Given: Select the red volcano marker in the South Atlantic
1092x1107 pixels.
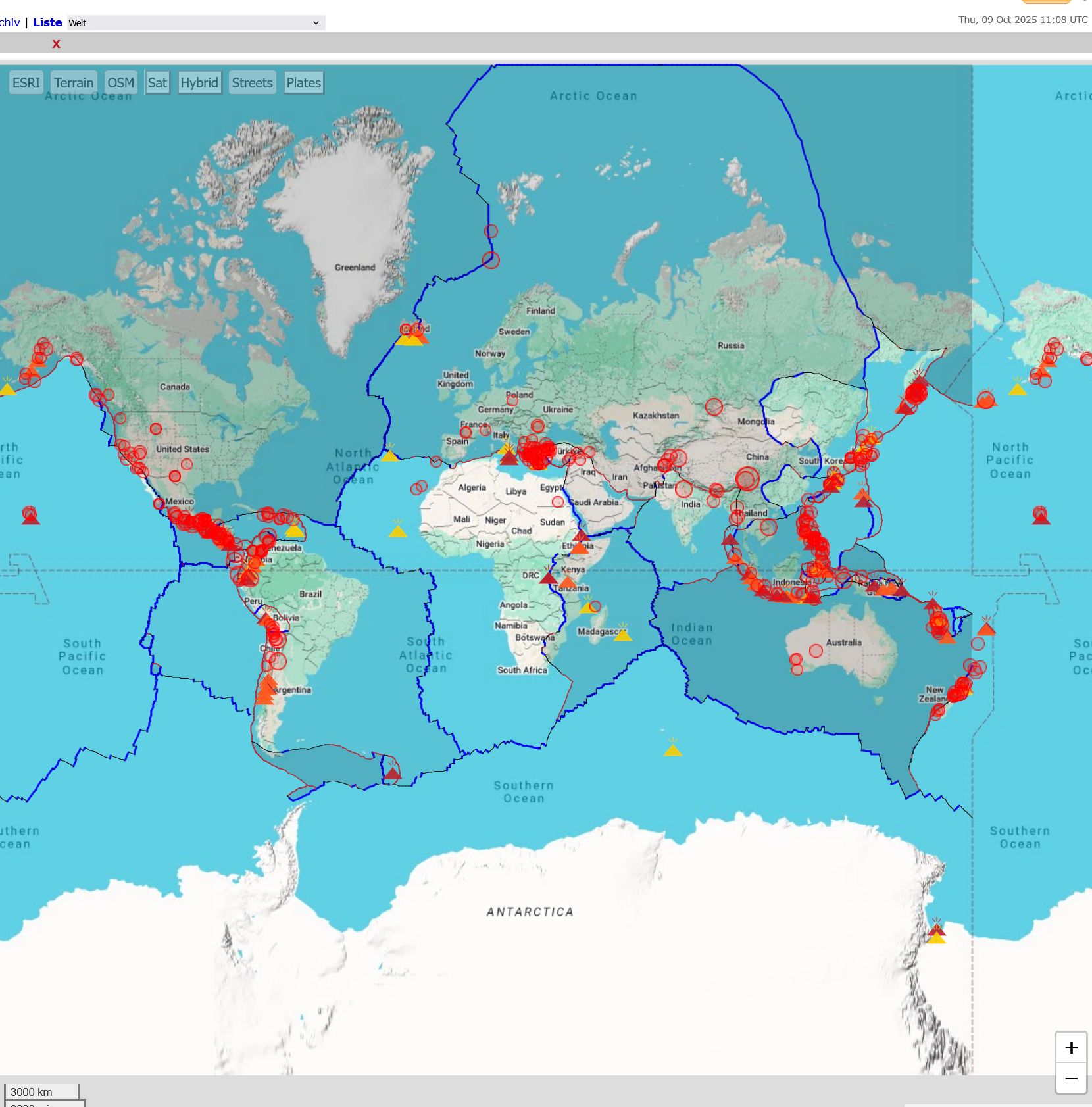Looking at the screenshot, I should (x=392, y=772).
